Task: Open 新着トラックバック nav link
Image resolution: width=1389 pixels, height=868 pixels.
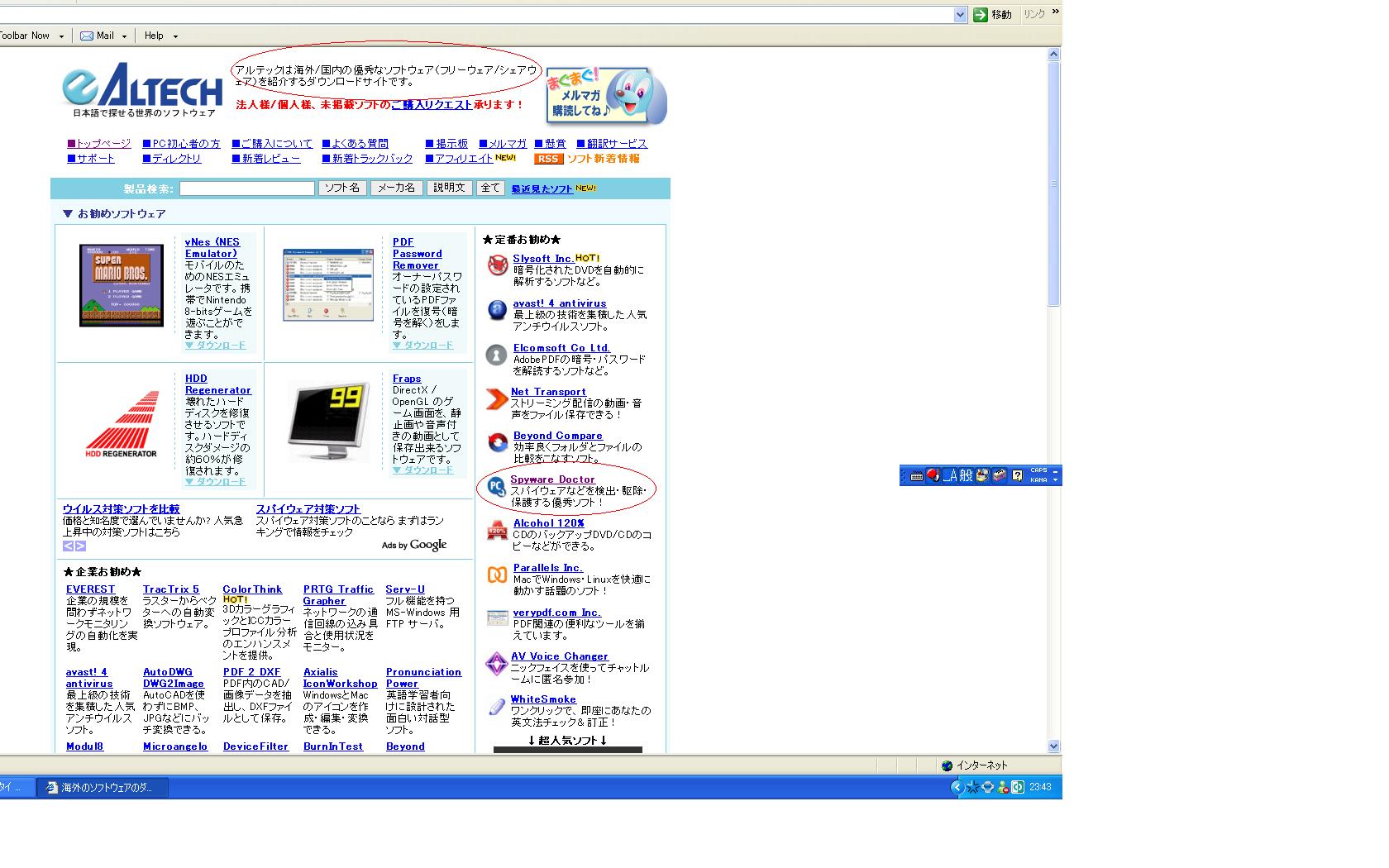Action: point(367,159)
